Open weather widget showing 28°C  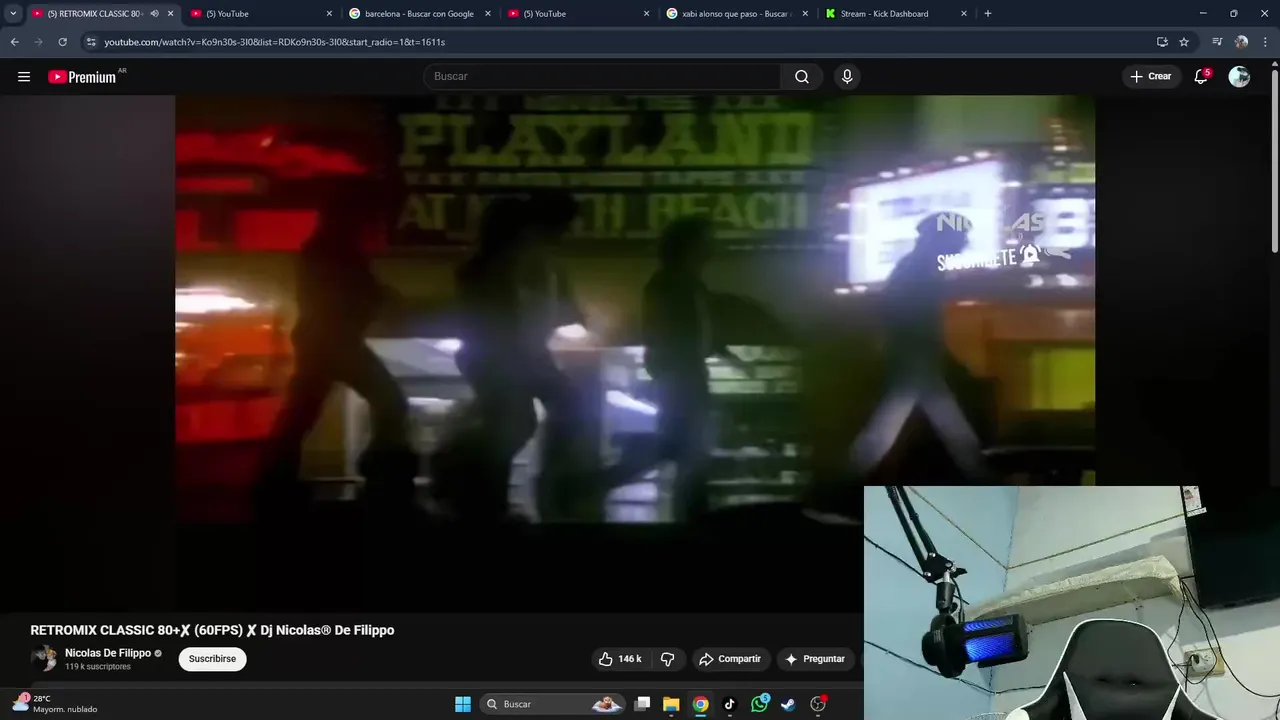(x=55, y=704)
